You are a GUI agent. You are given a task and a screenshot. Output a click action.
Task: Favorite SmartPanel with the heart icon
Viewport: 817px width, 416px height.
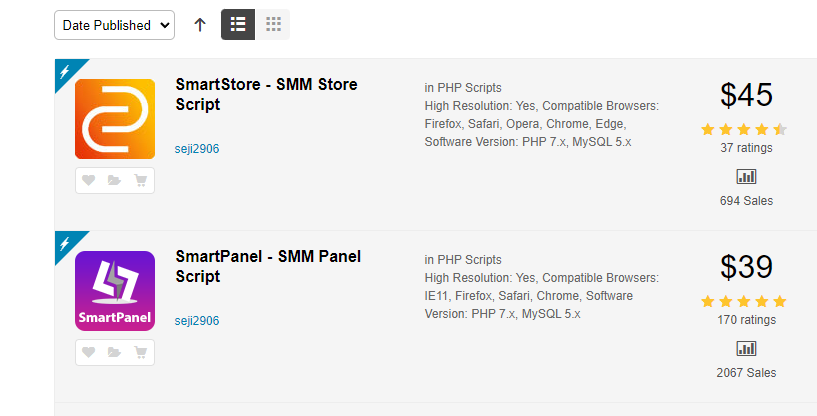pos(89,352)
